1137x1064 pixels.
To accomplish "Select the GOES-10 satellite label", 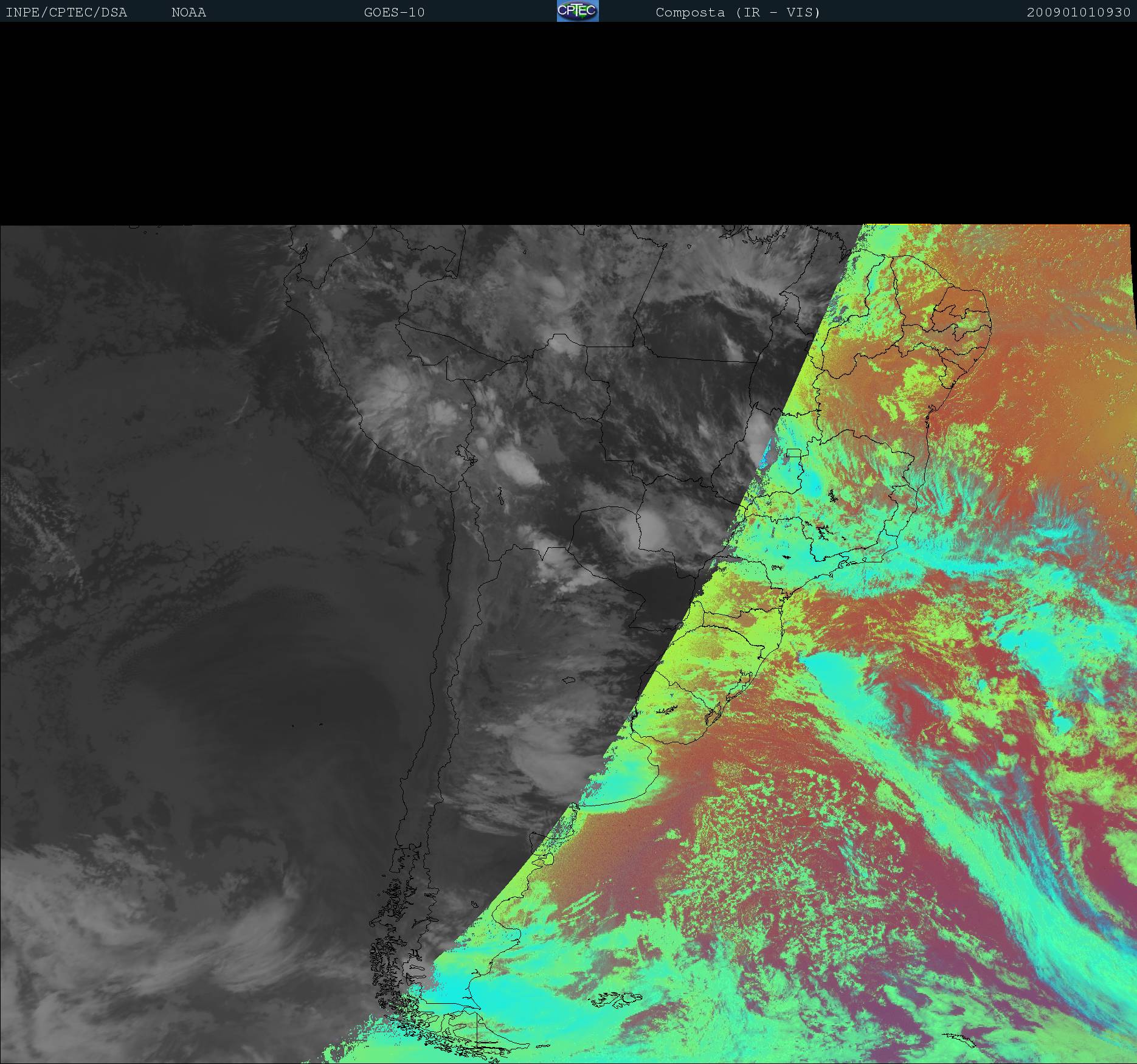I will point(394,13).
